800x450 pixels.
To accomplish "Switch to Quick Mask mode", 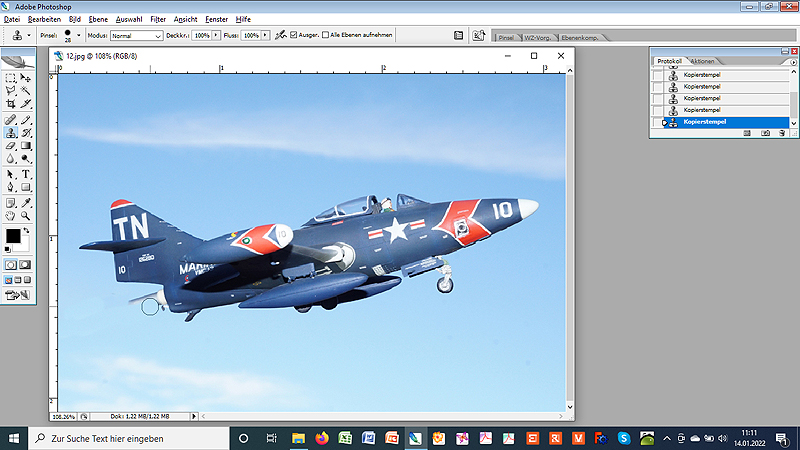I will coord(25,265).
